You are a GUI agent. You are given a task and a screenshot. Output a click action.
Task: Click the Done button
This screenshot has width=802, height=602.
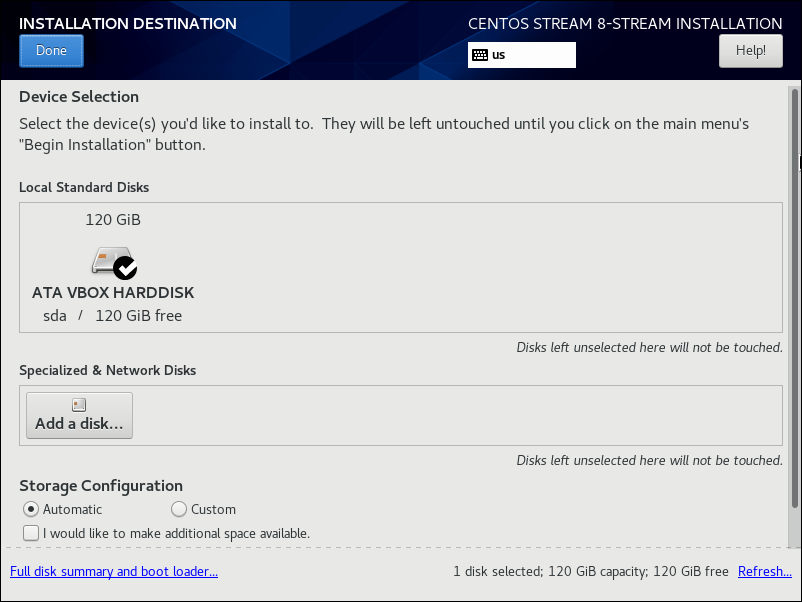[x=51, y=51]
